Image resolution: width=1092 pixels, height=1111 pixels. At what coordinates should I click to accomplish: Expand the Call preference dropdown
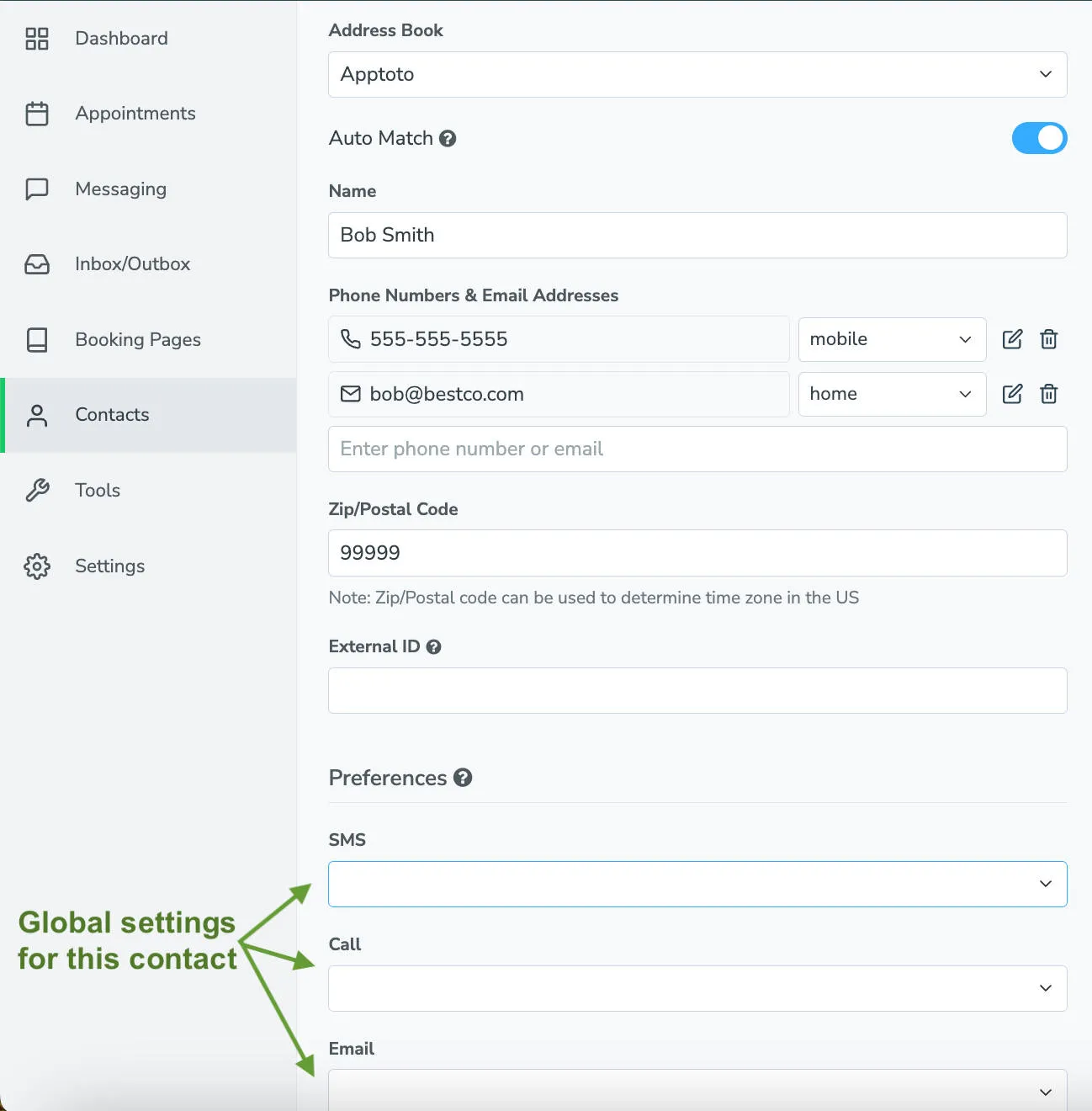(x=697, y=988)
